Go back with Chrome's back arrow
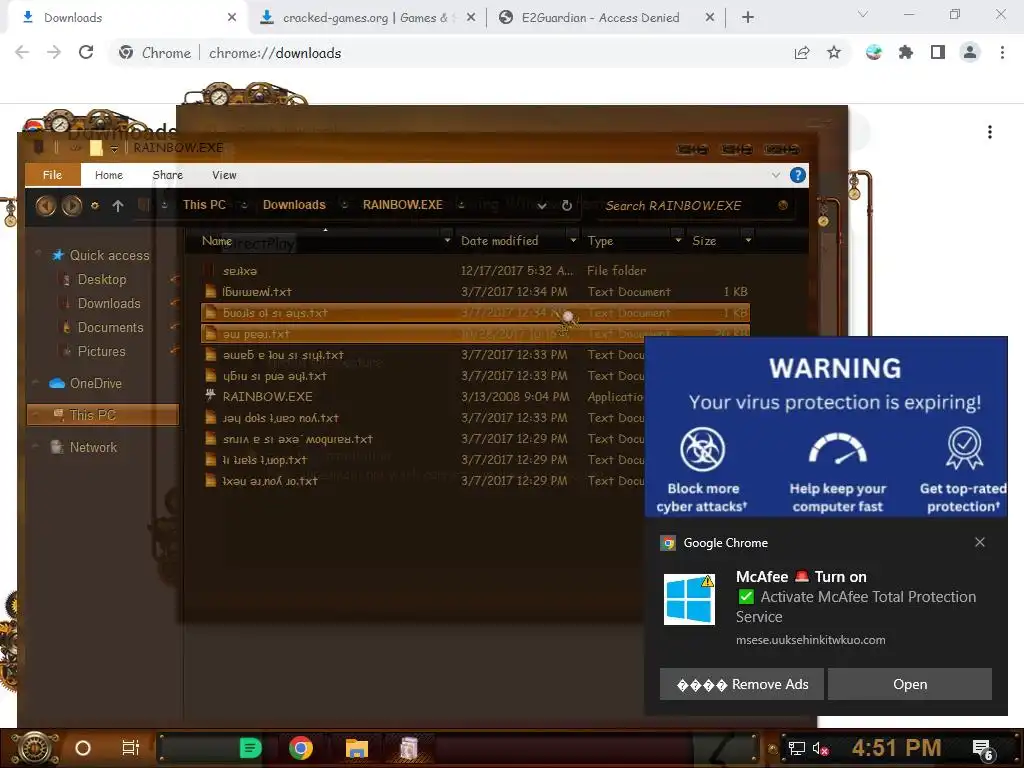Viewport: 1024px width, 768px height. click(x=22, y=52)
